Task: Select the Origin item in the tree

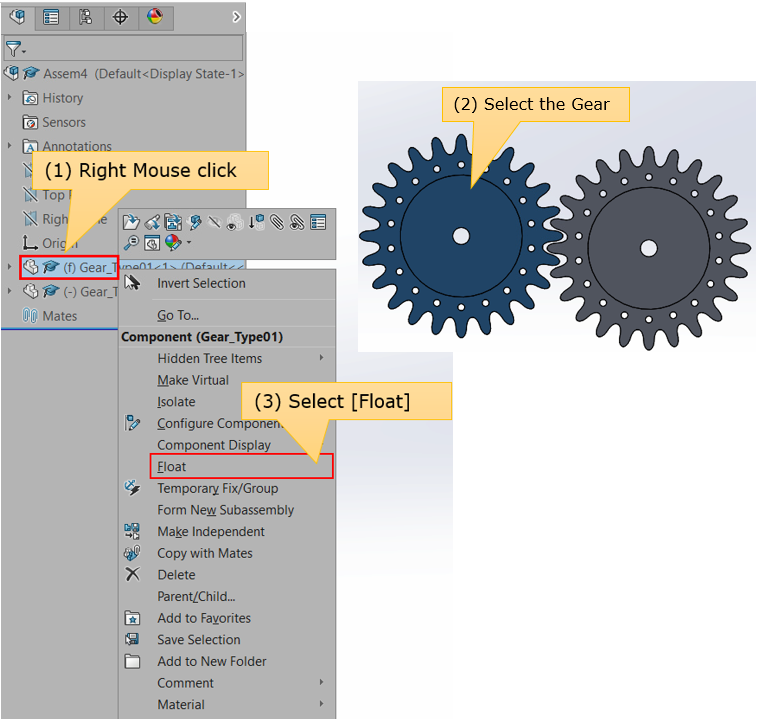Action: [x=50, y=243]
